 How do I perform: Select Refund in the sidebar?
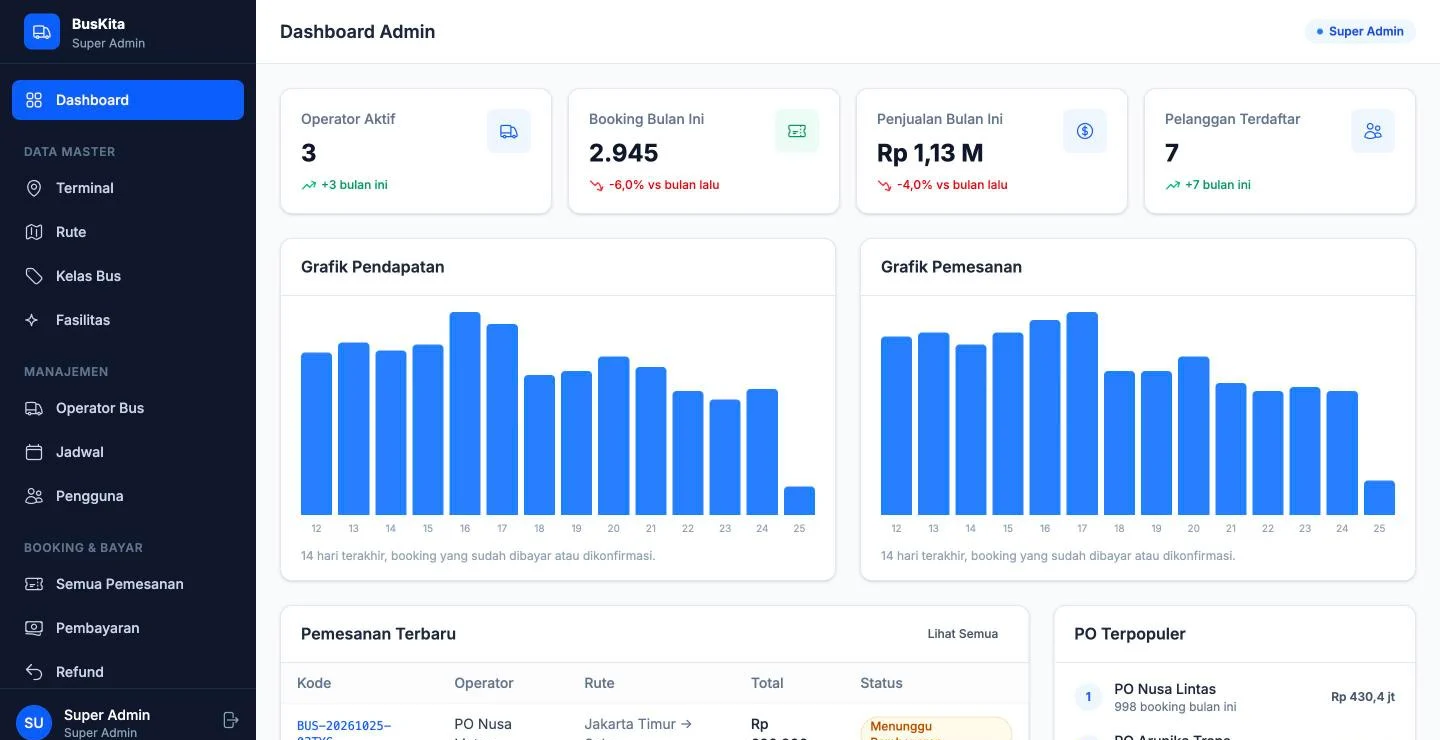[128, 672]
